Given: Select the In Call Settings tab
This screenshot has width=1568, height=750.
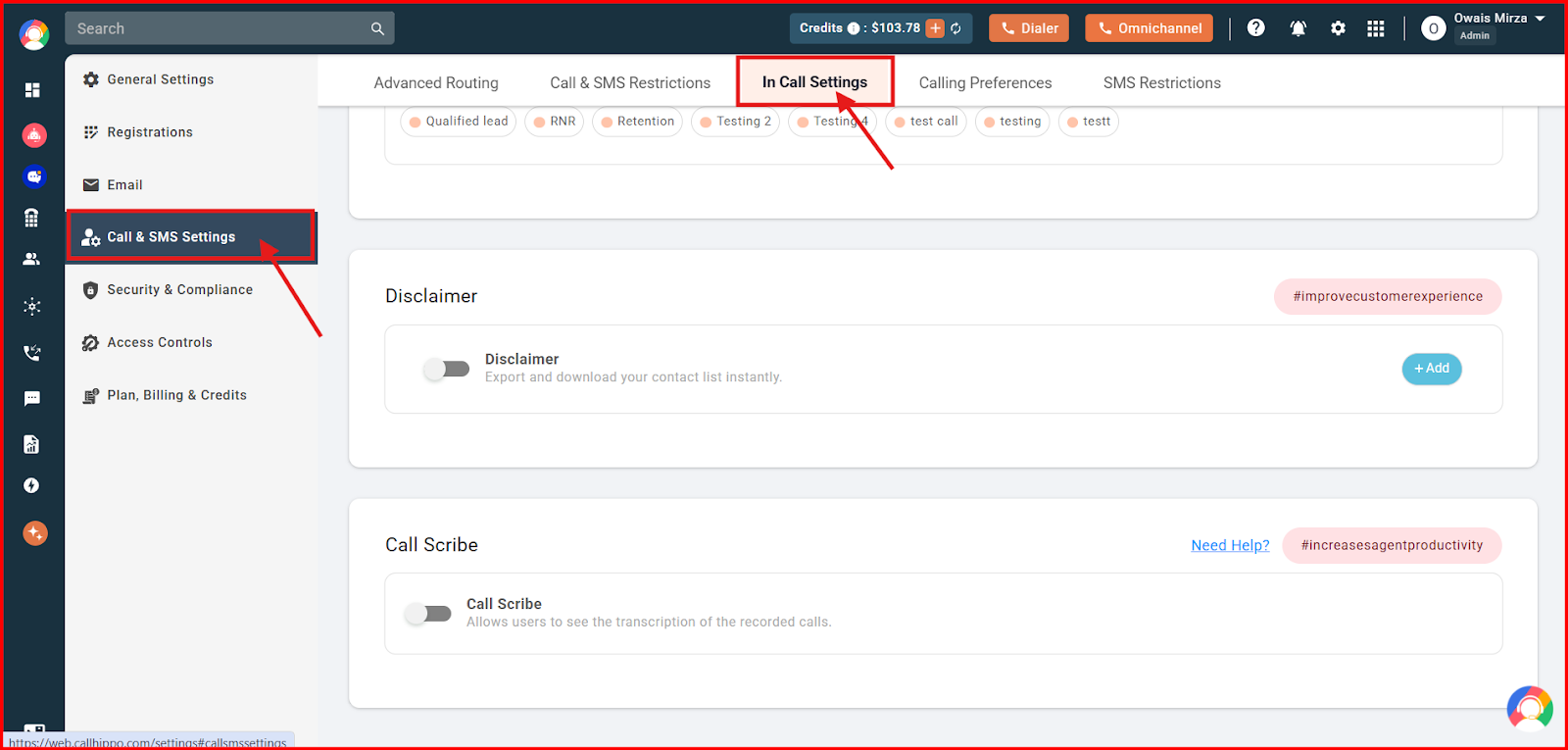Looking at the screenshot, I should 814,82.
